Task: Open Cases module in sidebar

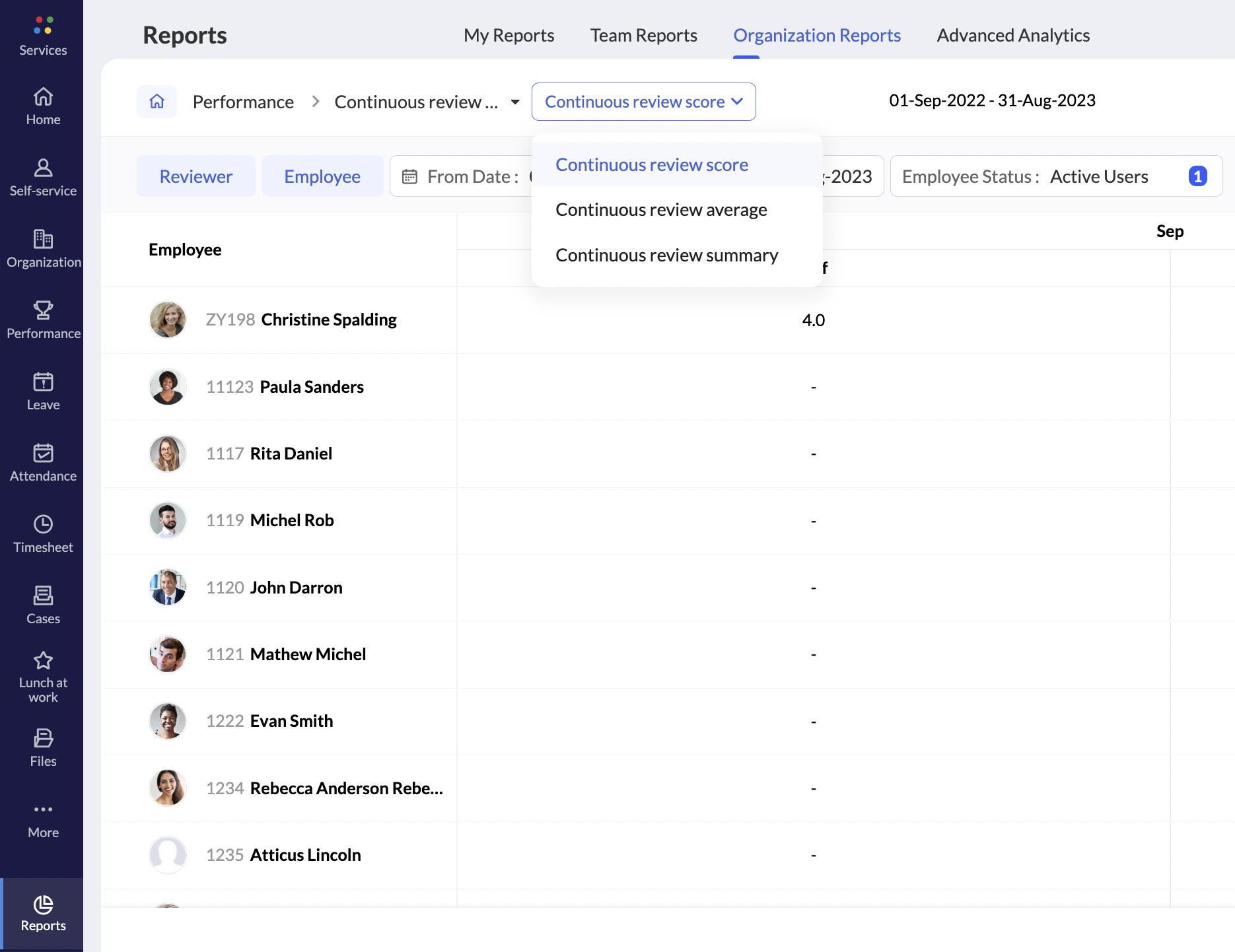Action: [43, 605]
